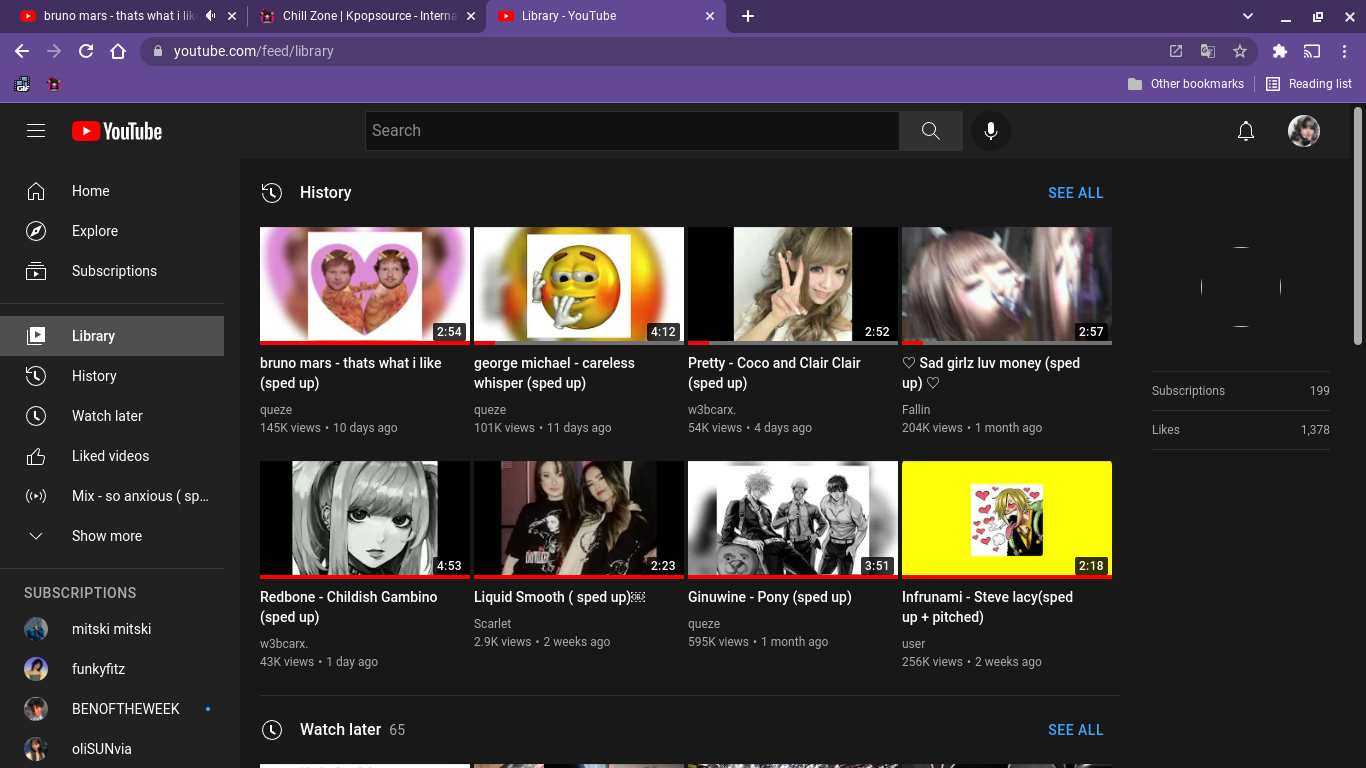Open Subscriptions in sidebar
The height and width of the screenshot is (768, 1366).
pyautogui.click(x=112, y=271)
